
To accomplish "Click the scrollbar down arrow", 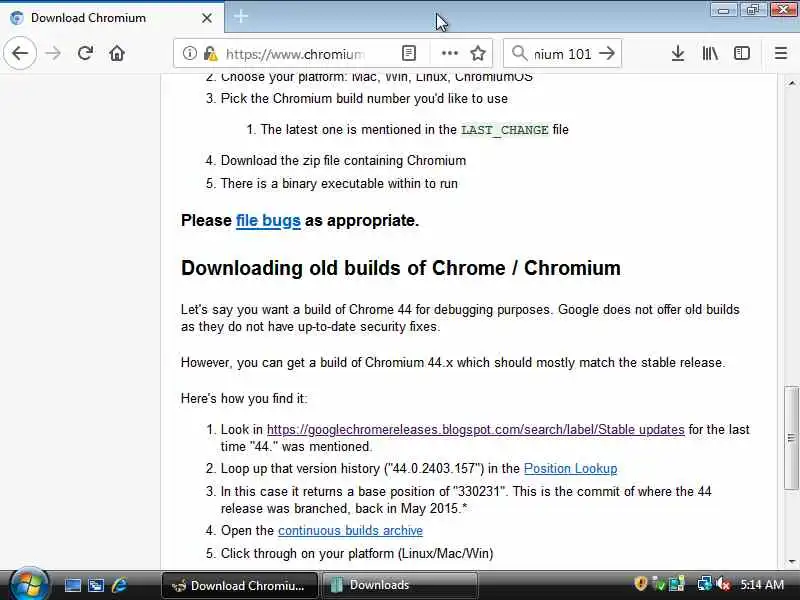I will point(791,562).
